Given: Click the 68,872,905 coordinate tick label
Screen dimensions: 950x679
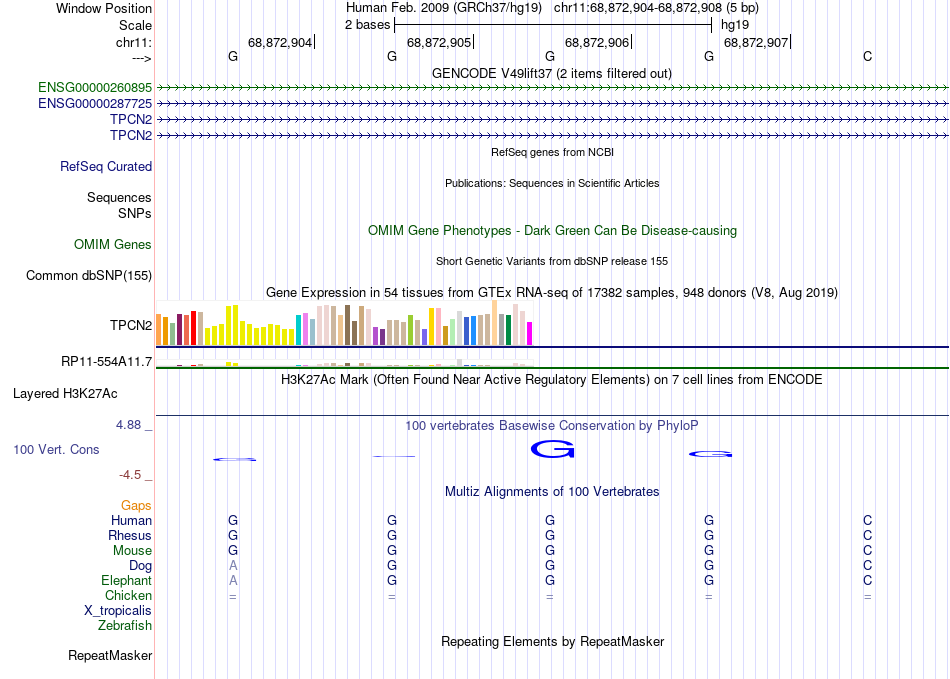Looking at the screenshot, I should (x=439, y=42).
